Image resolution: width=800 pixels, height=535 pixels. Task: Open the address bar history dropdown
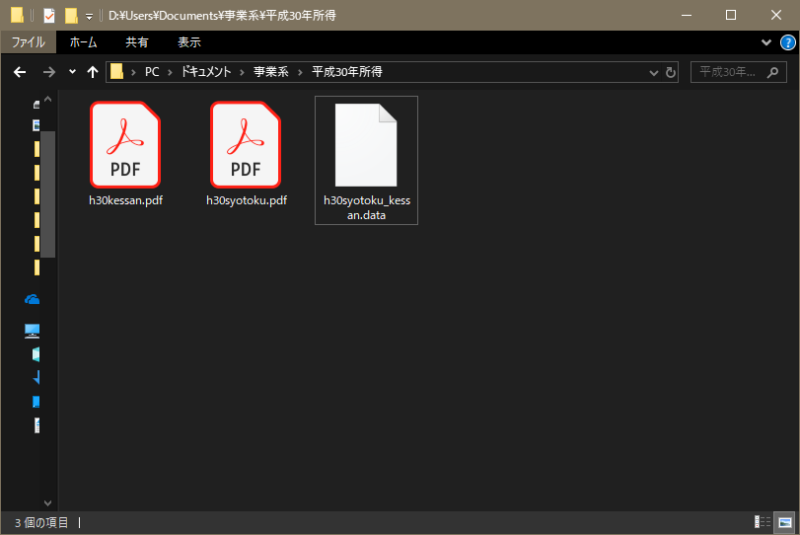click(654, 72)
